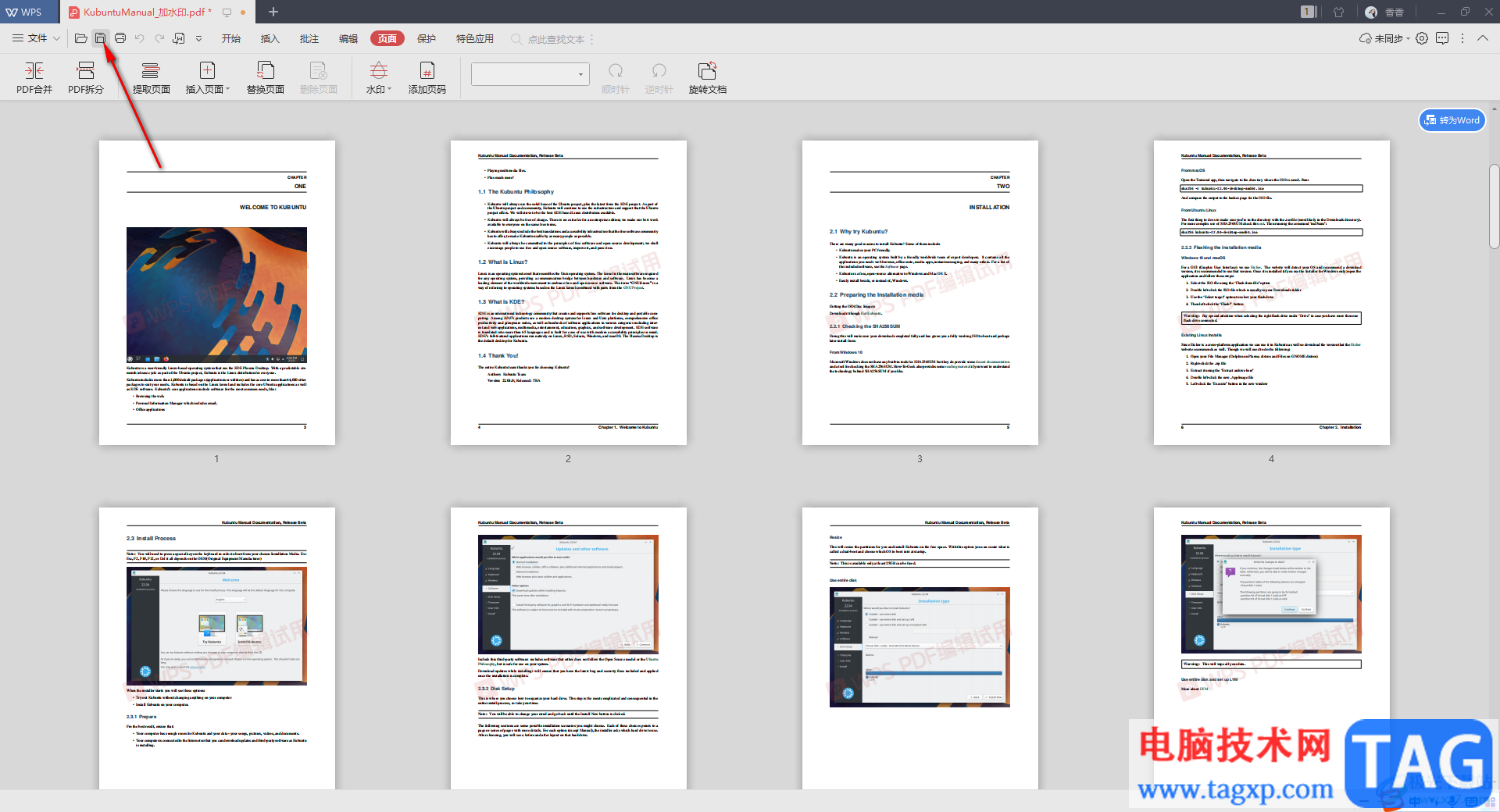Select the second-row thumbnail under page 3
The image size is (1500, 812).
click(920, 648)
